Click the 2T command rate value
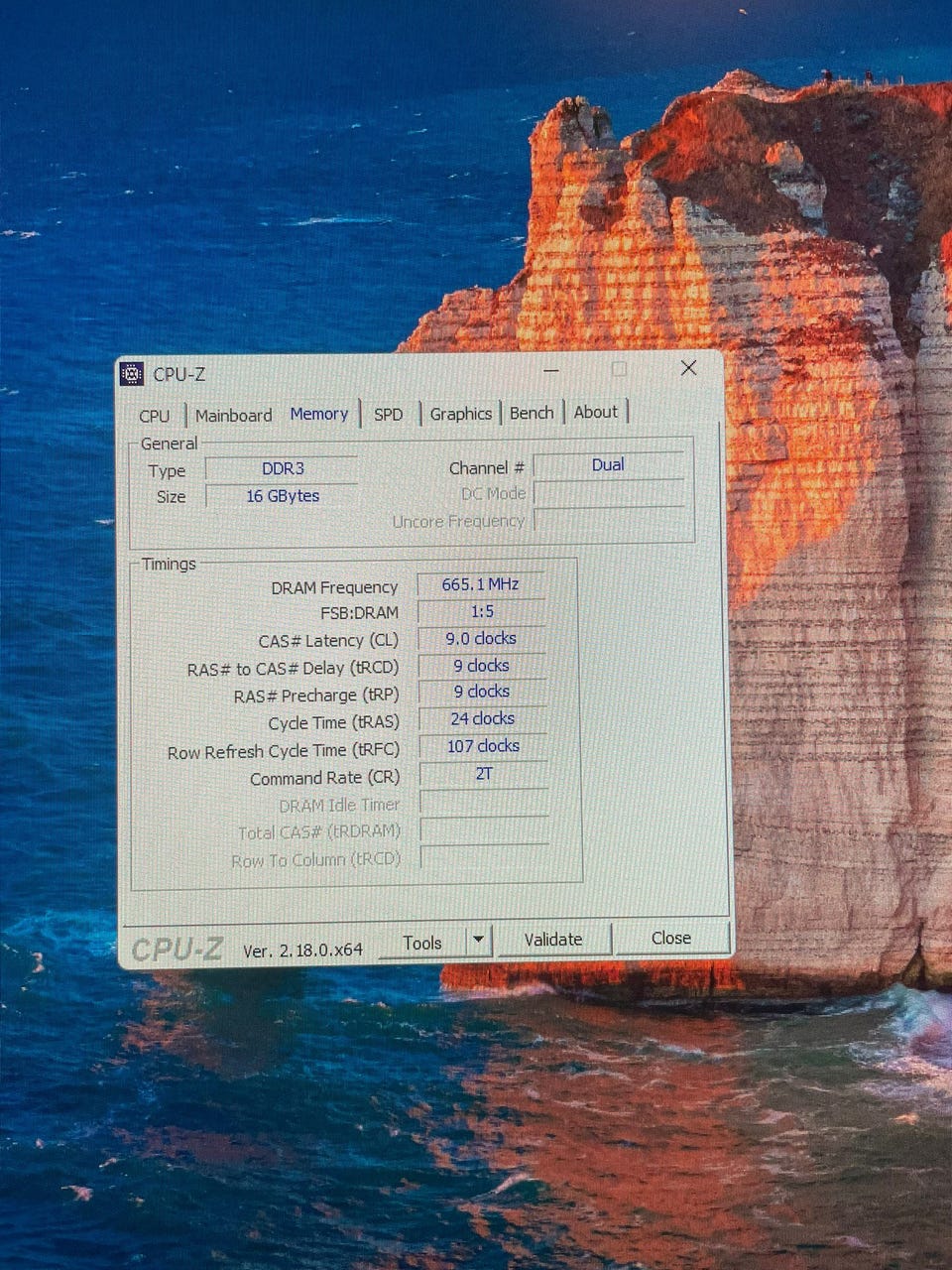 pos(484,774)
